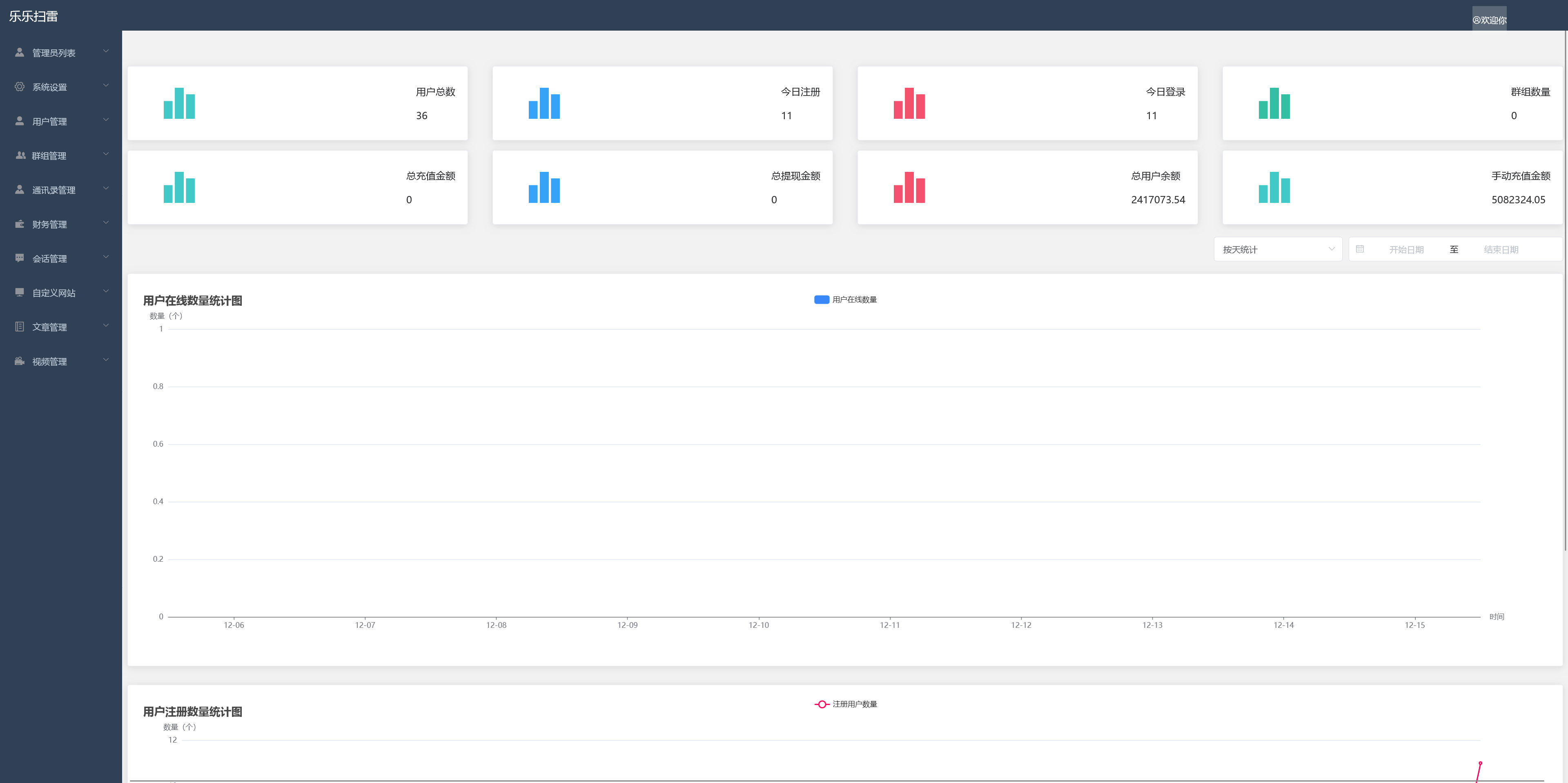This screenshot has height=783, width=1568.
Task: Toggle 用户在线数量 legend series
Action: 845,299
